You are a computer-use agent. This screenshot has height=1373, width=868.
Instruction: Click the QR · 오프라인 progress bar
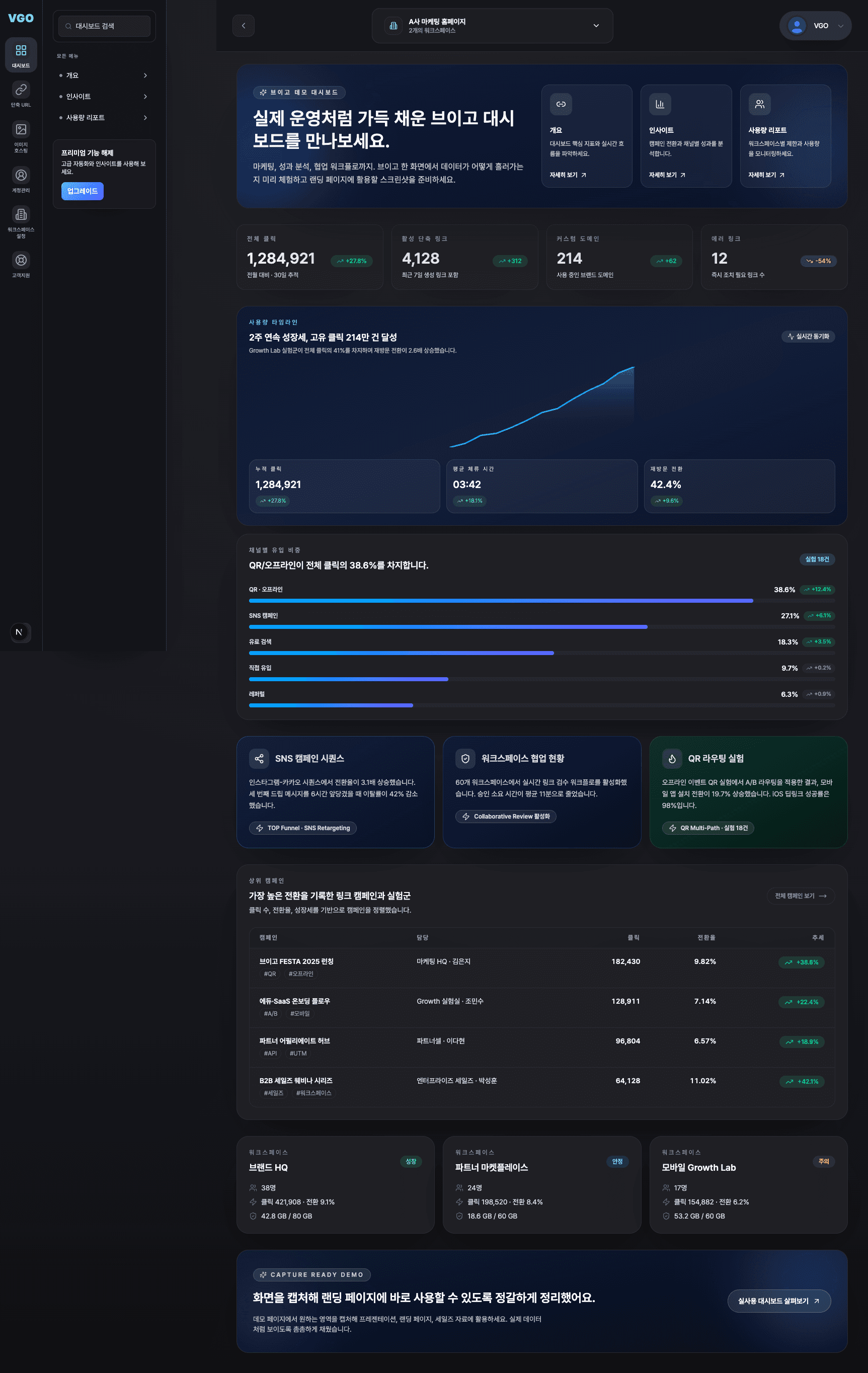point(501,600)
